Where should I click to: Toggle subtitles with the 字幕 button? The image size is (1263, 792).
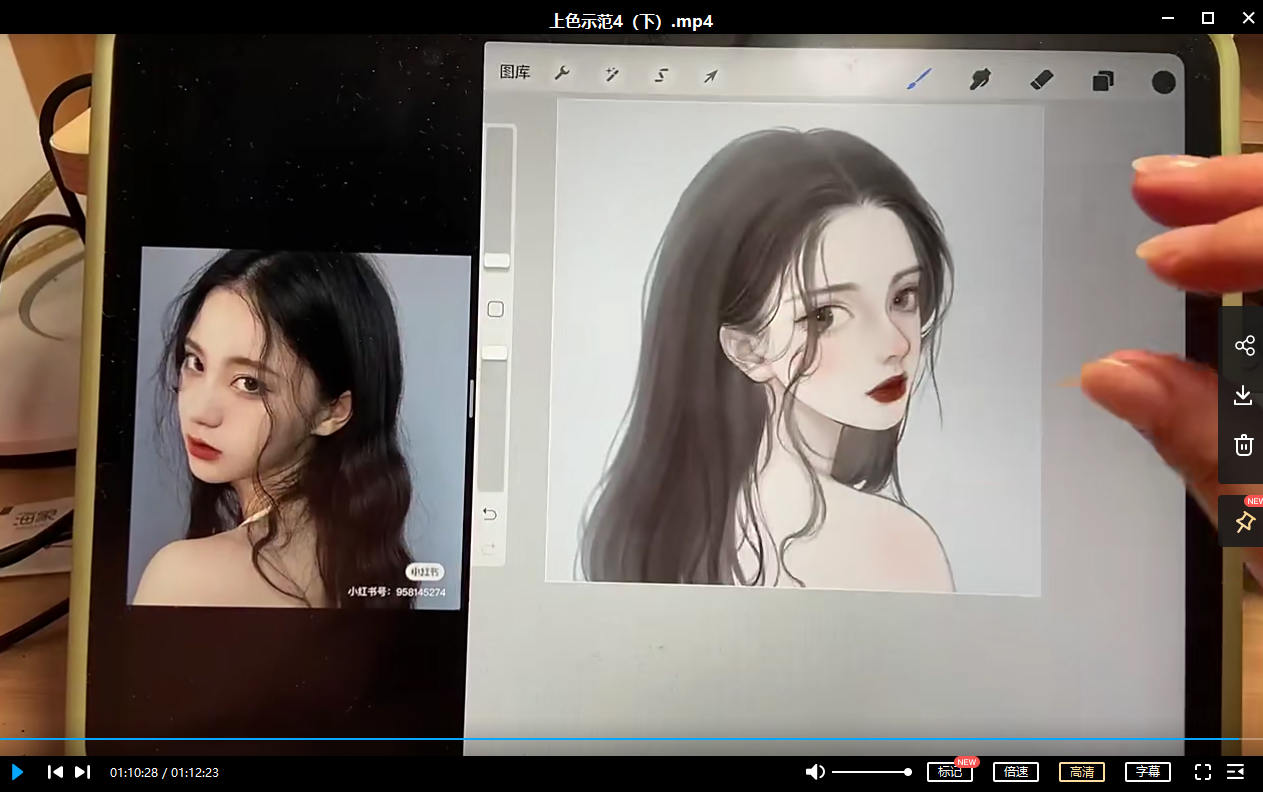coord(1148,772)
